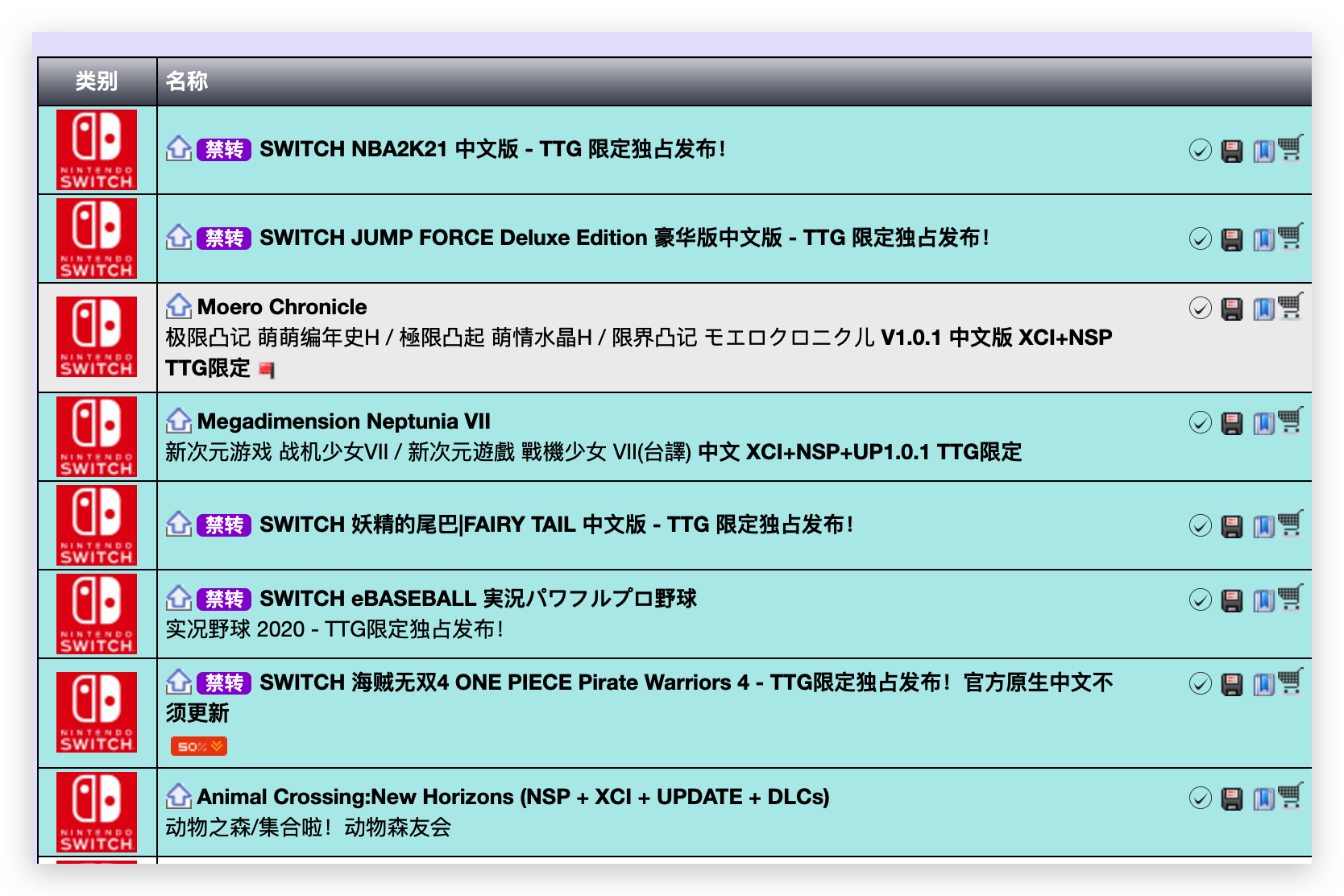1344x896 pixels.
Task: Open SWITCH eBASEBALL 実況パワフルプロ野球 link
Action: (x=478, y=599)
